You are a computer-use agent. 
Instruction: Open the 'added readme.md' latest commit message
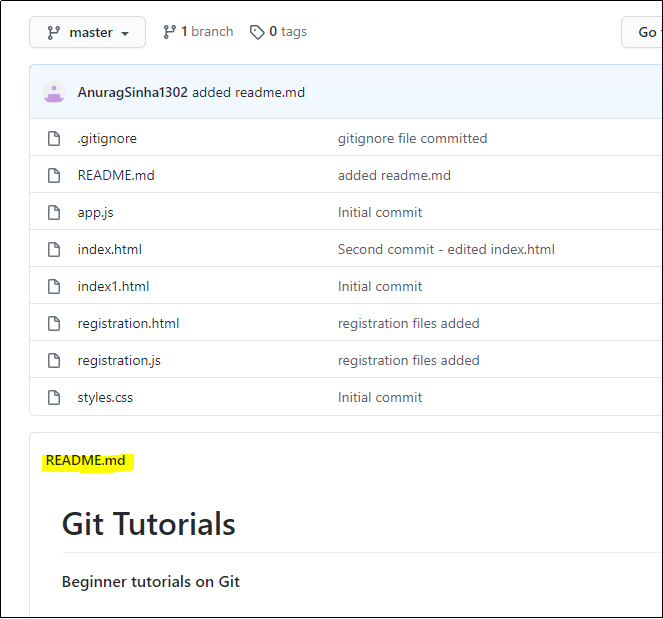point(249,92)
